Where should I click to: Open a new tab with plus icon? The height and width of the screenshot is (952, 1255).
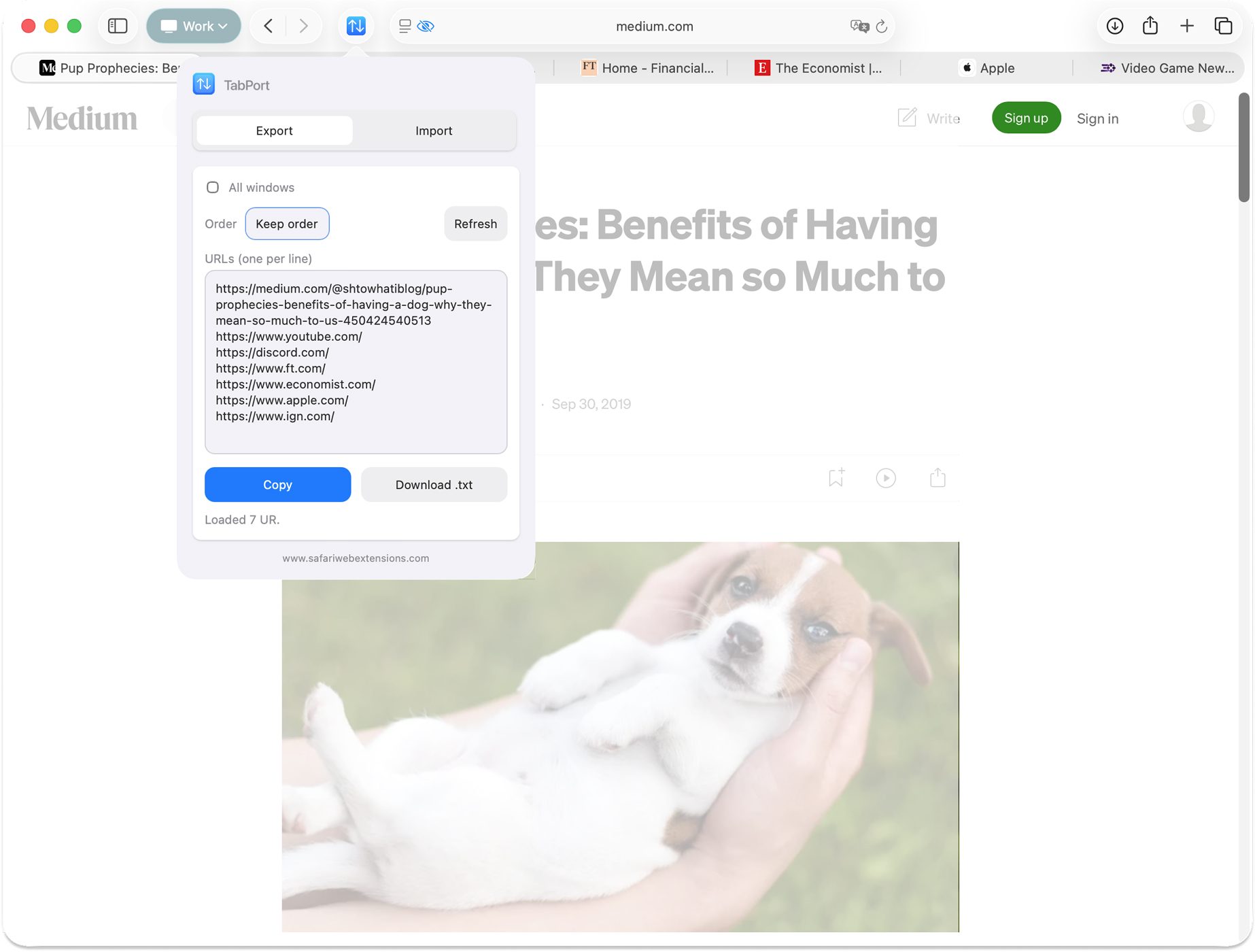pos(1186,26)
